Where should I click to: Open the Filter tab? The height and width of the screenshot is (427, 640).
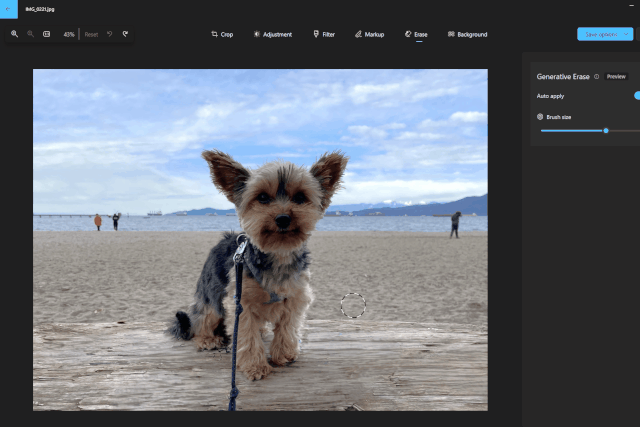point(324,34)
